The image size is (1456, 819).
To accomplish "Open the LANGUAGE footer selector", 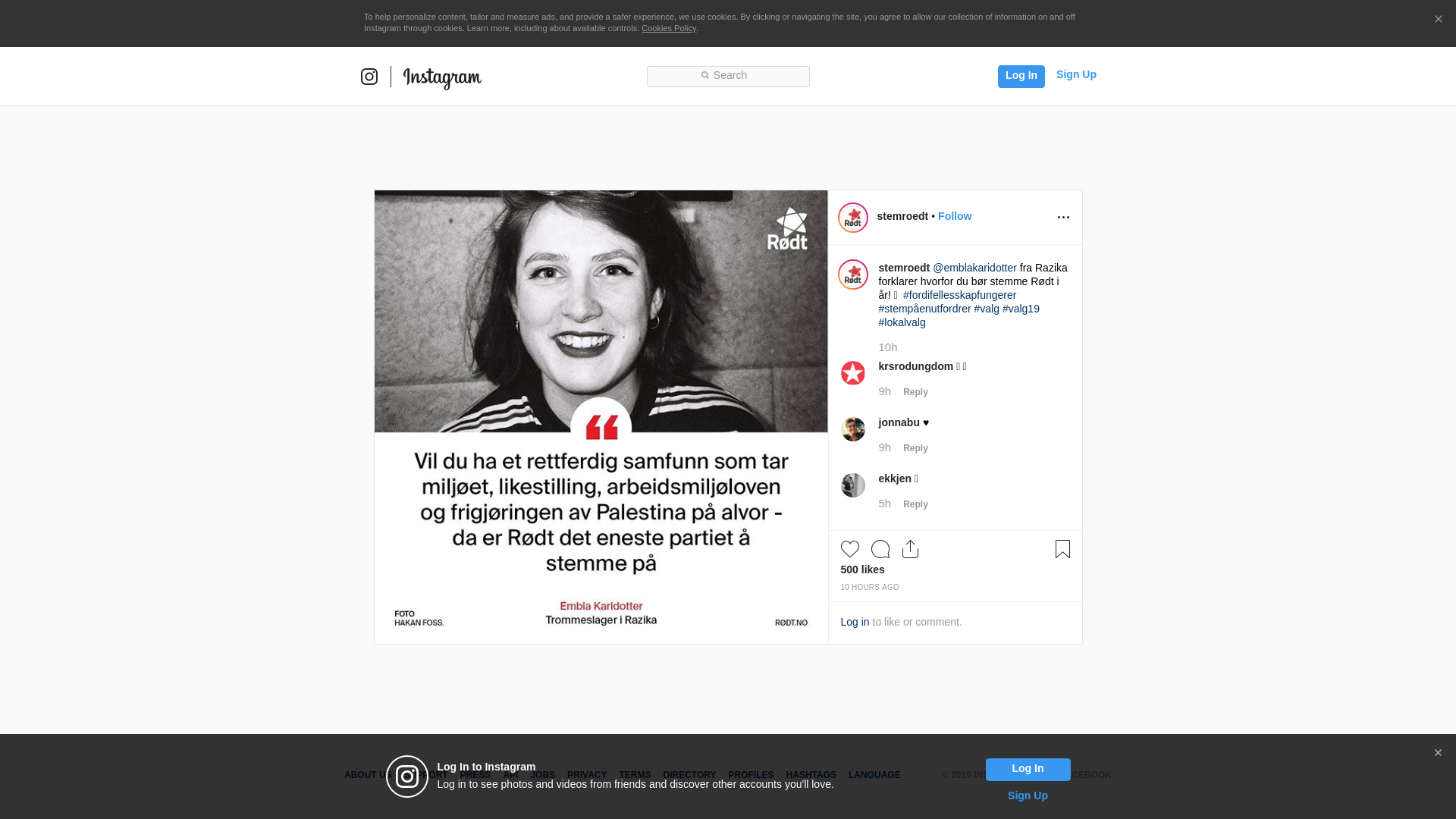I will click(874, 775).
